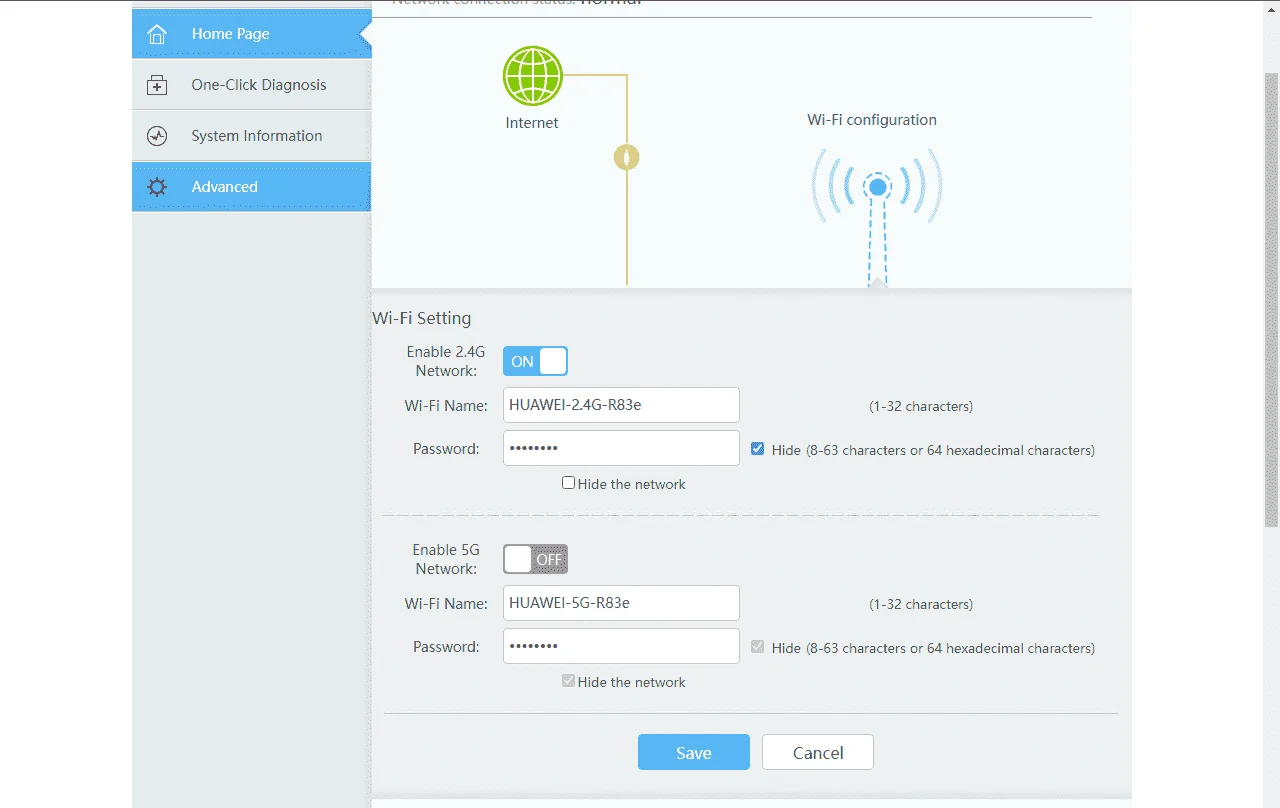Click the 5G Wi-Fi Name field

pyautogui.click(x=621, y=603)
